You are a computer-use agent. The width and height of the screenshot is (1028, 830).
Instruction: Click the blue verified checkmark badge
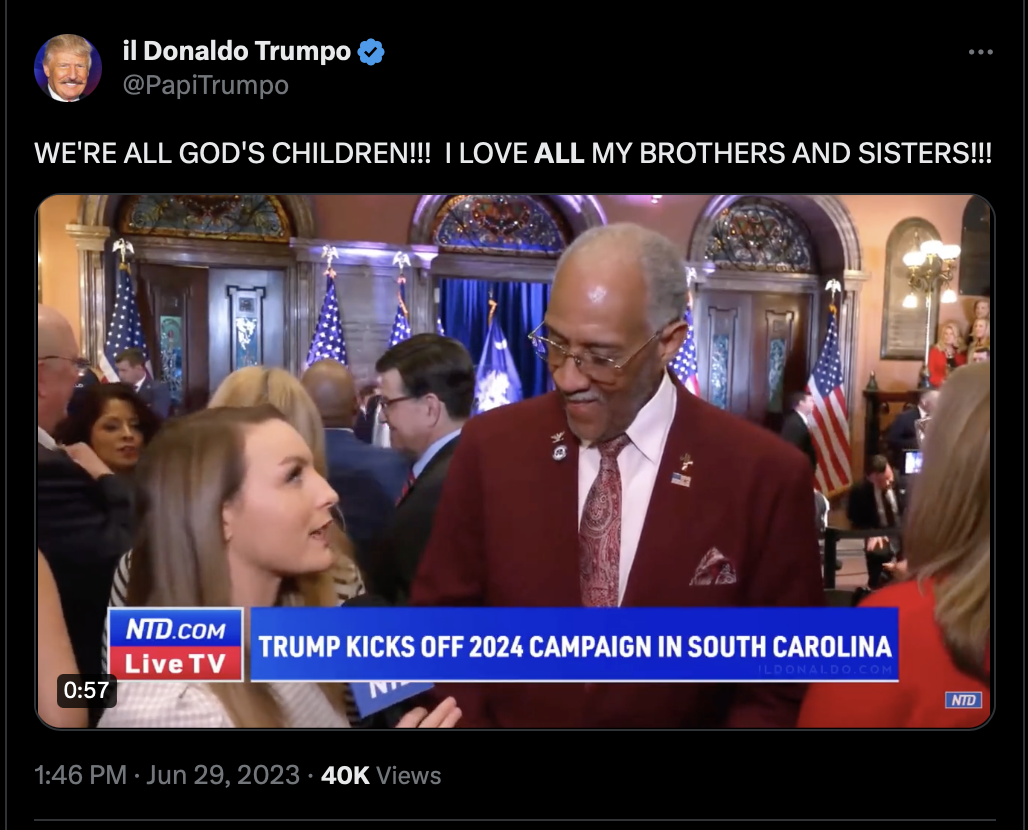coord(371,52)
